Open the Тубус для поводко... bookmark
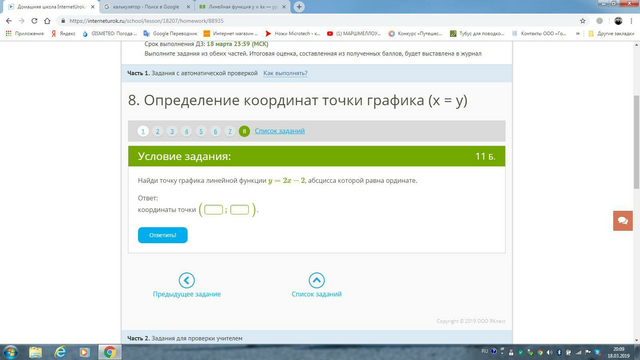This screenshot has height=360, width=640. click(x=477, y=33)
